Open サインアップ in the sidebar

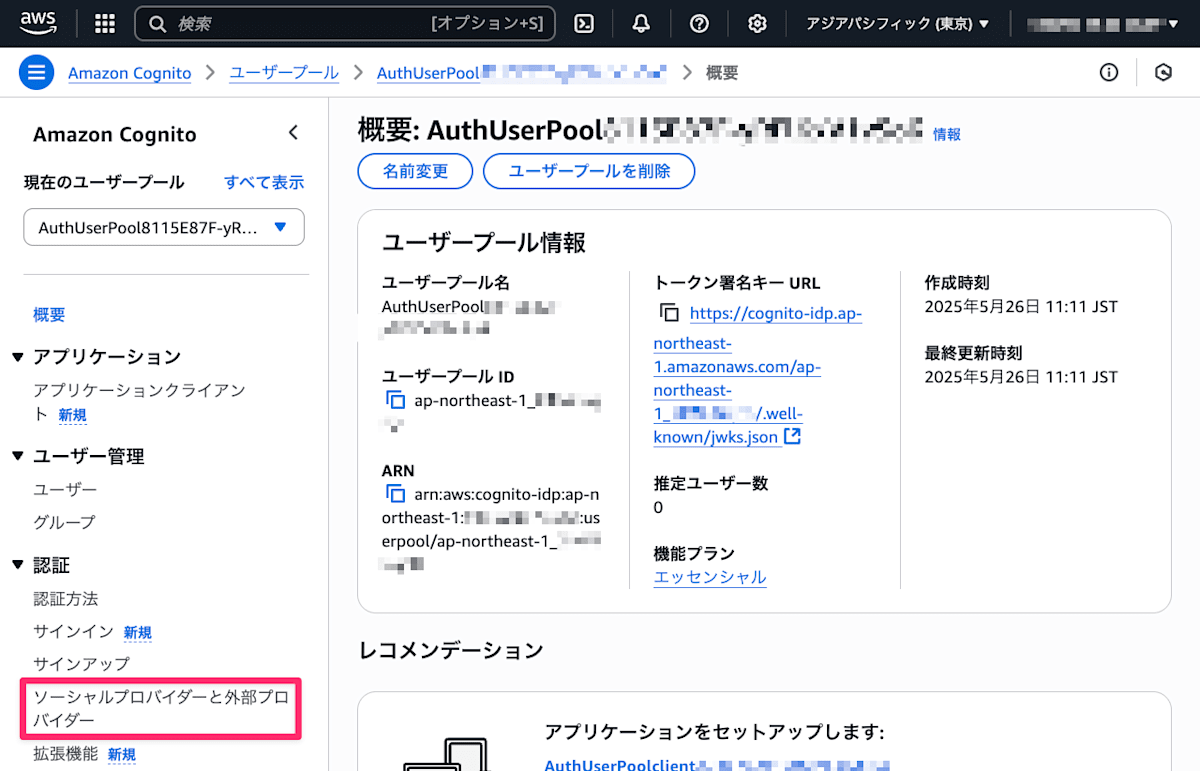[82, 663]
